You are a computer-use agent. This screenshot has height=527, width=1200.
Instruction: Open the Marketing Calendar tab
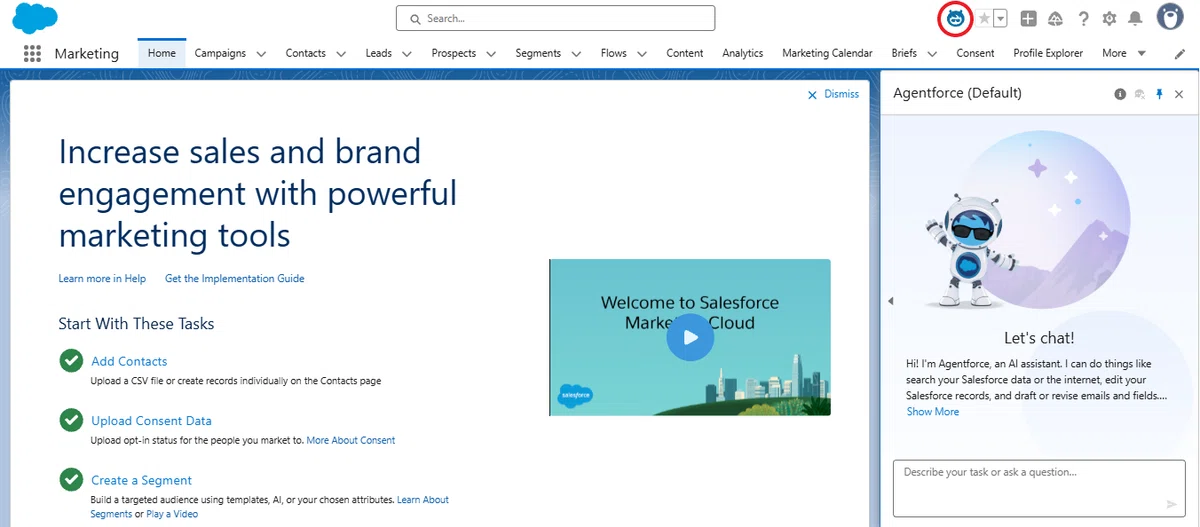(827, 53)
